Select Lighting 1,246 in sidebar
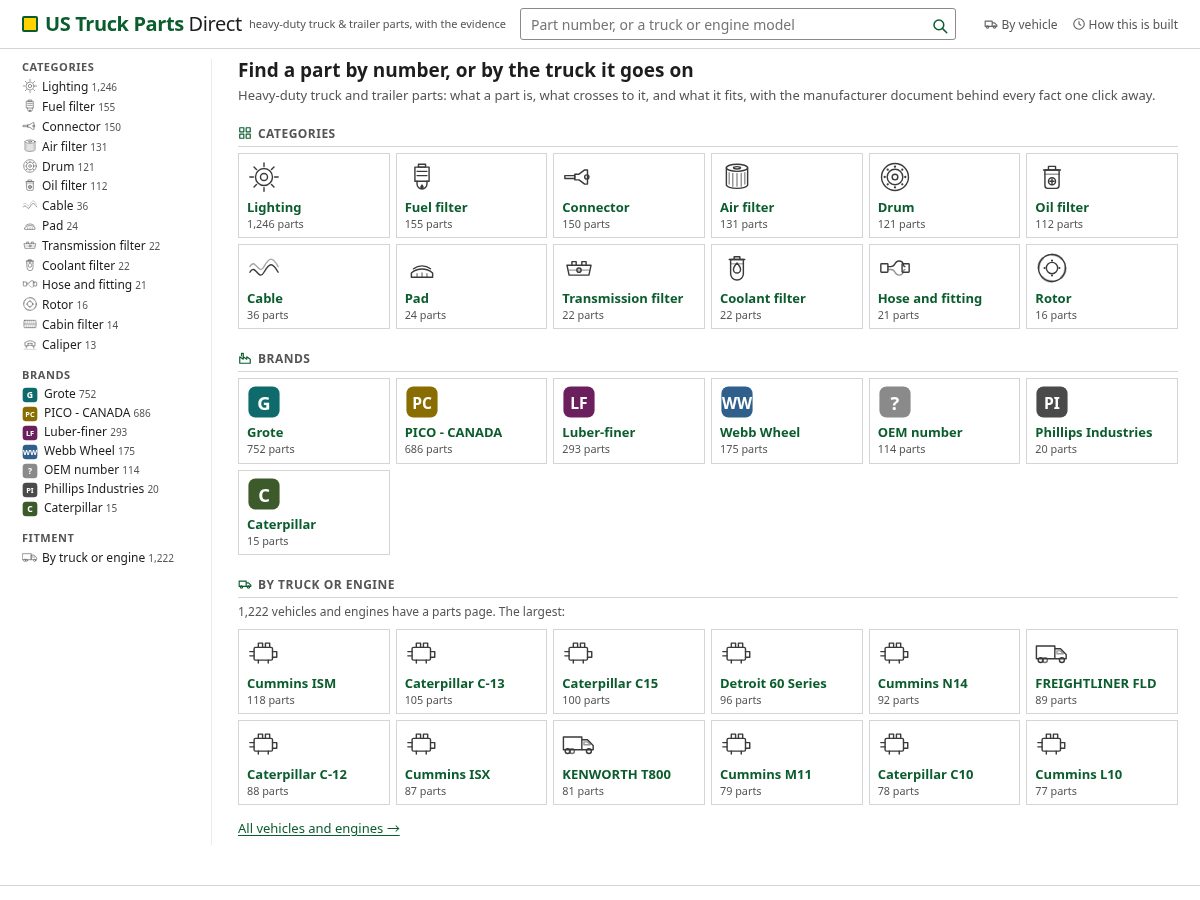 pyautogui.click(x=70, y=87)
